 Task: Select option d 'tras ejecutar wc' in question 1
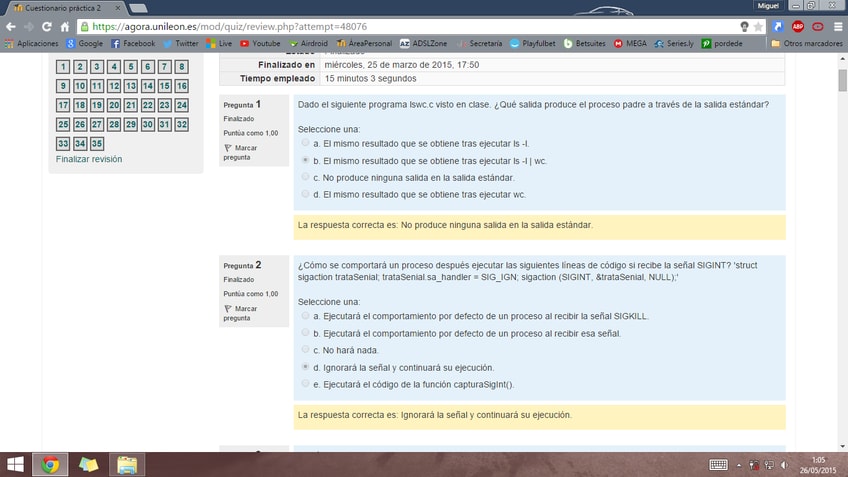tap(306, 194)
